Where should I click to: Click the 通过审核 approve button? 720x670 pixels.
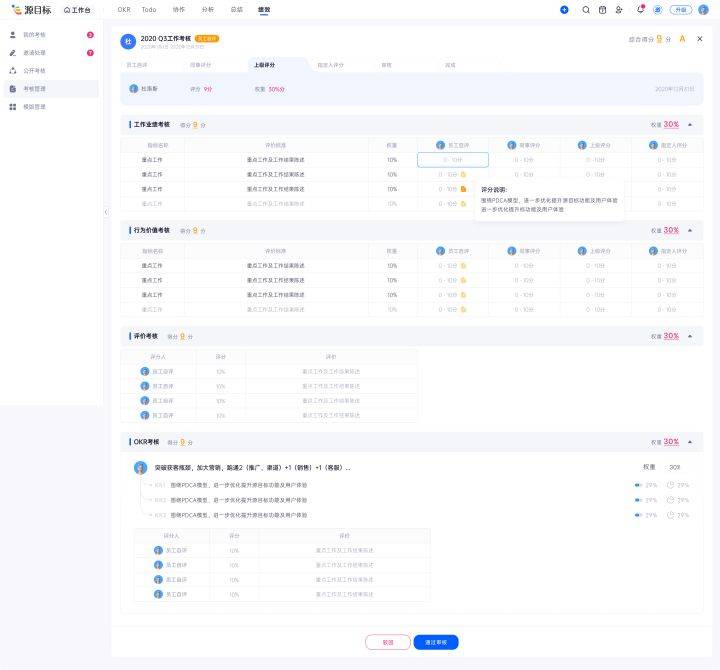click(436, 642)
